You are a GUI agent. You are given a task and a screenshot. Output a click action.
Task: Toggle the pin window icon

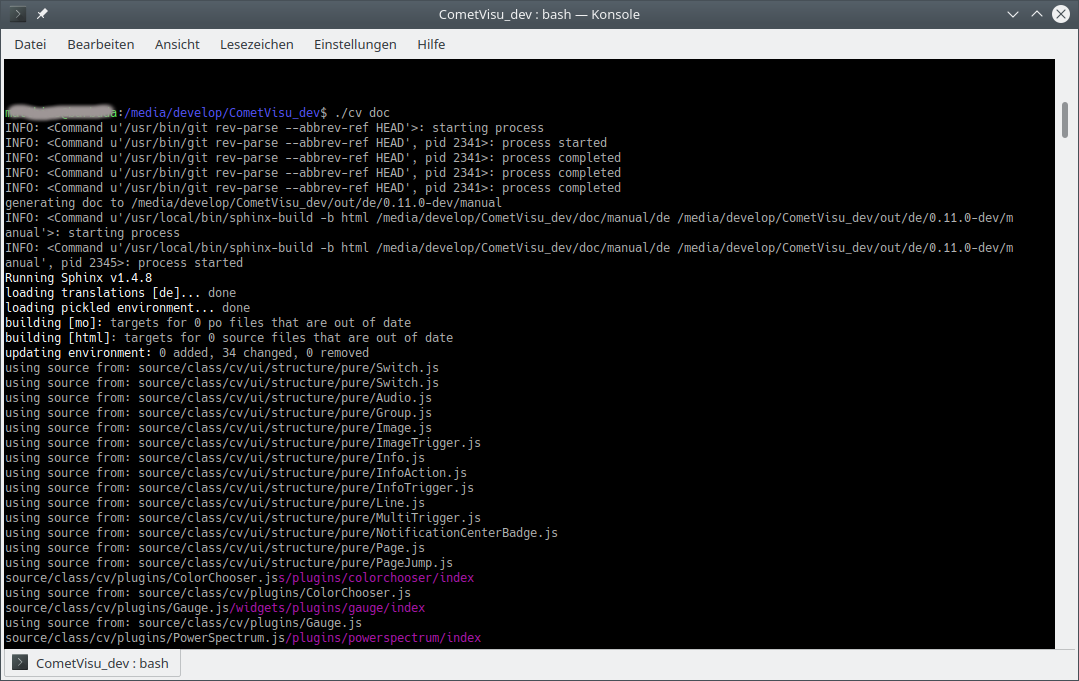pos(42,14)
